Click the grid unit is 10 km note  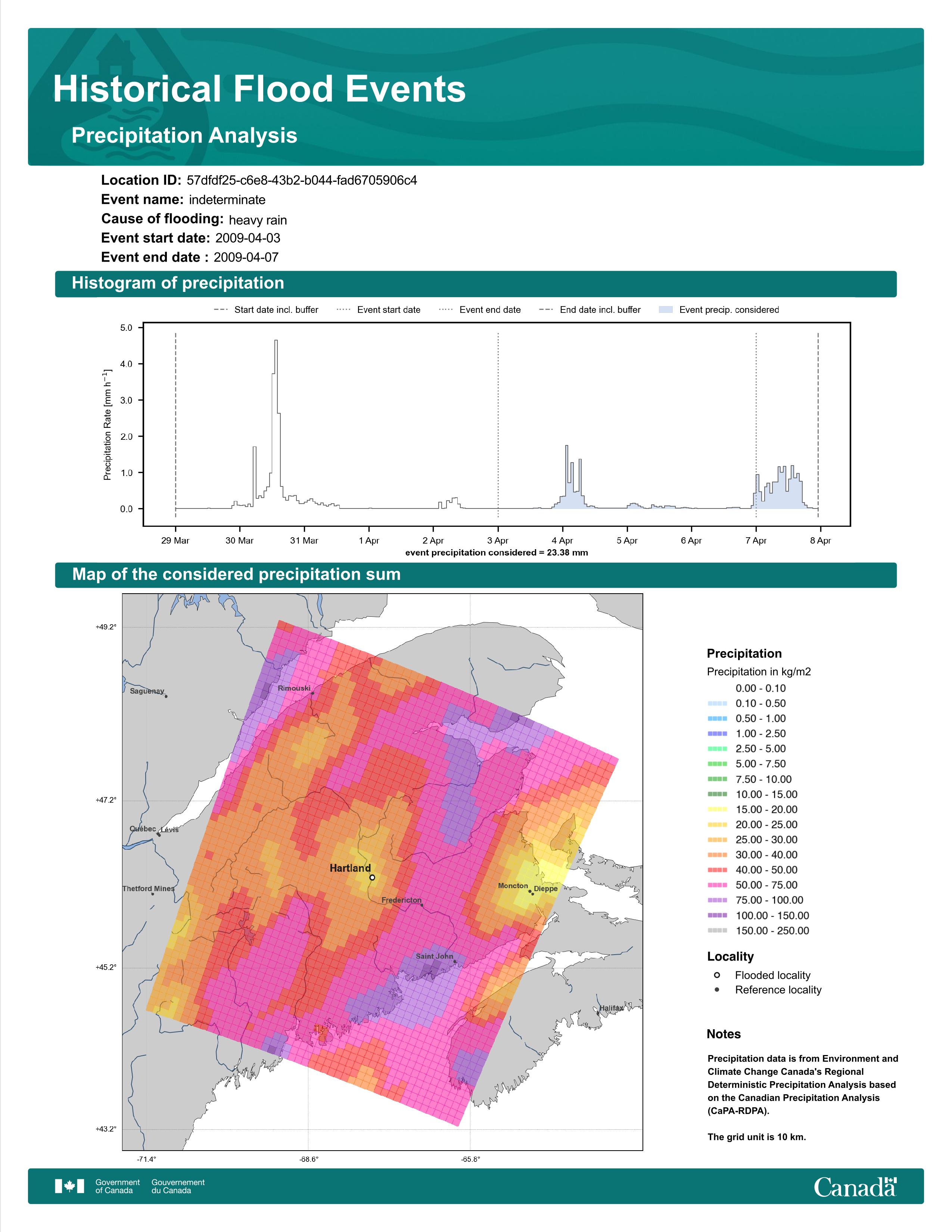(x=757, y=1137)
